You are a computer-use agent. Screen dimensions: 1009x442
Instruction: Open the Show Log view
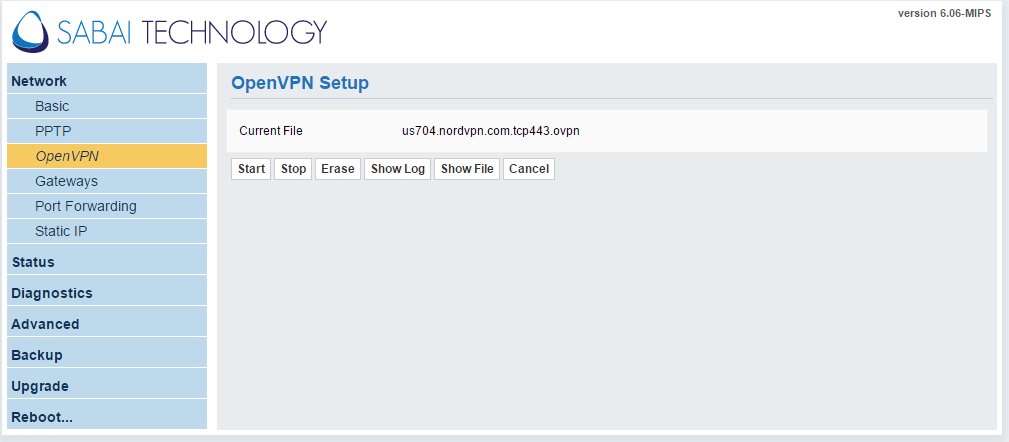coord(397,169)
